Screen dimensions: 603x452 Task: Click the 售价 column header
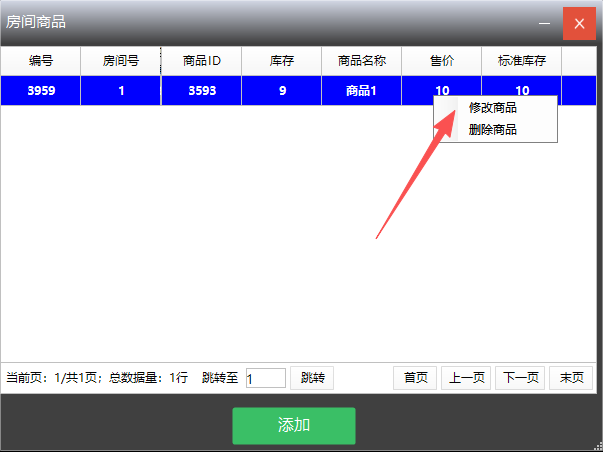[442, 61]
